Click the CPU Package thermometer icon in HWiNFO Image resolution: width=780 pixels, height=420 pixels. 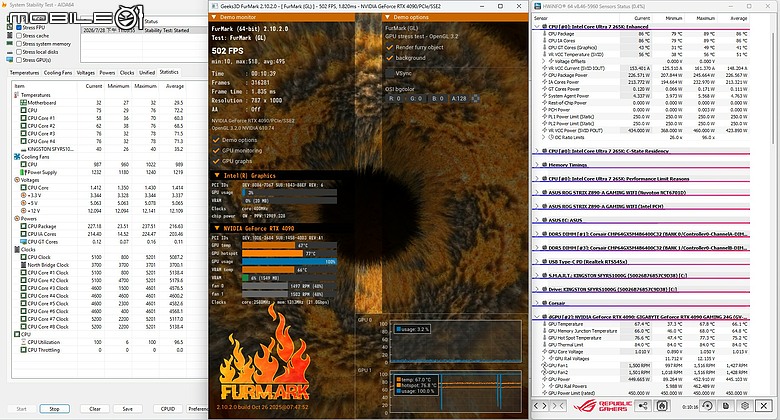[545, 34]
